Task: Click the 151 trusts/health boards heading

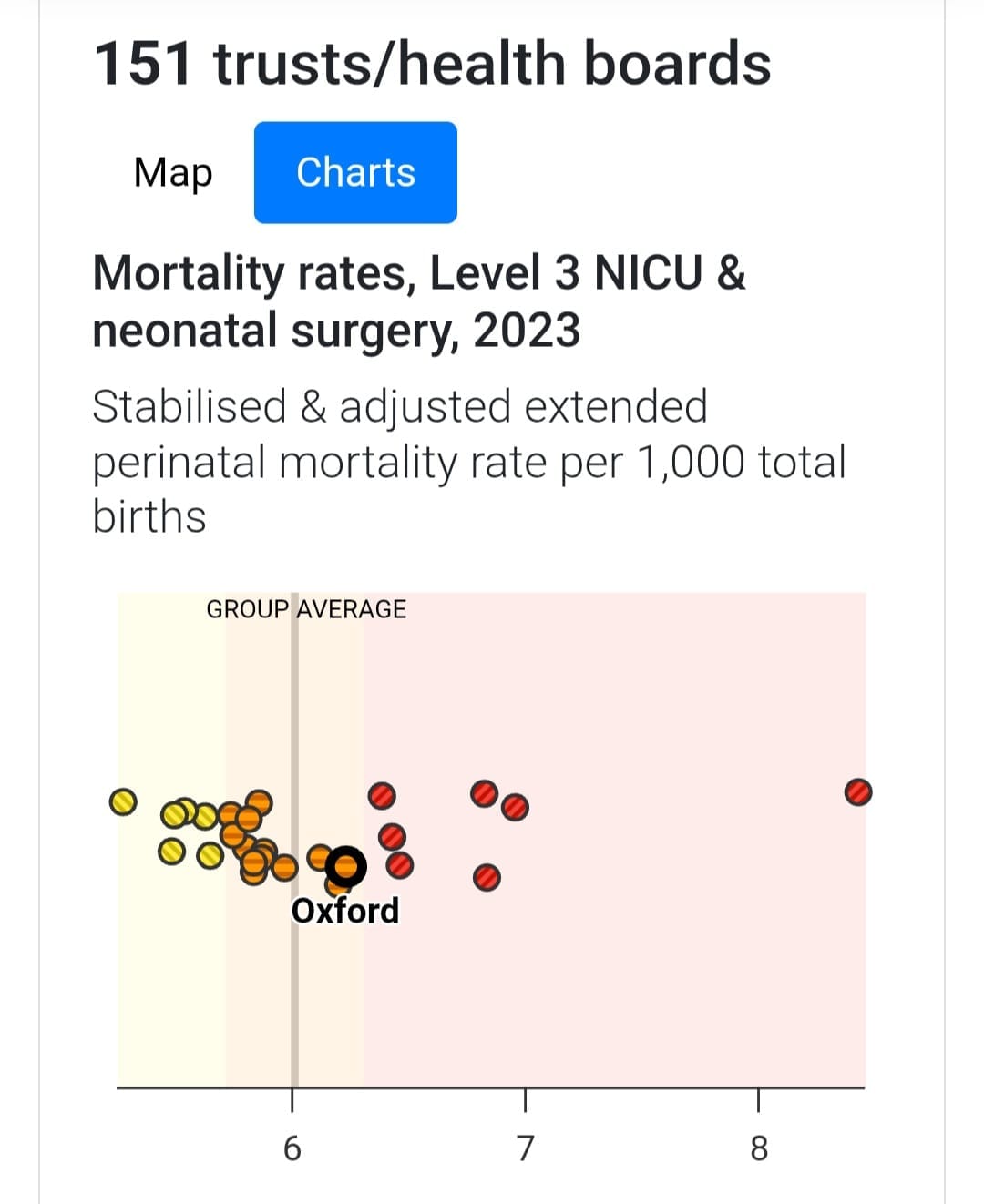Action: [432, 64]
